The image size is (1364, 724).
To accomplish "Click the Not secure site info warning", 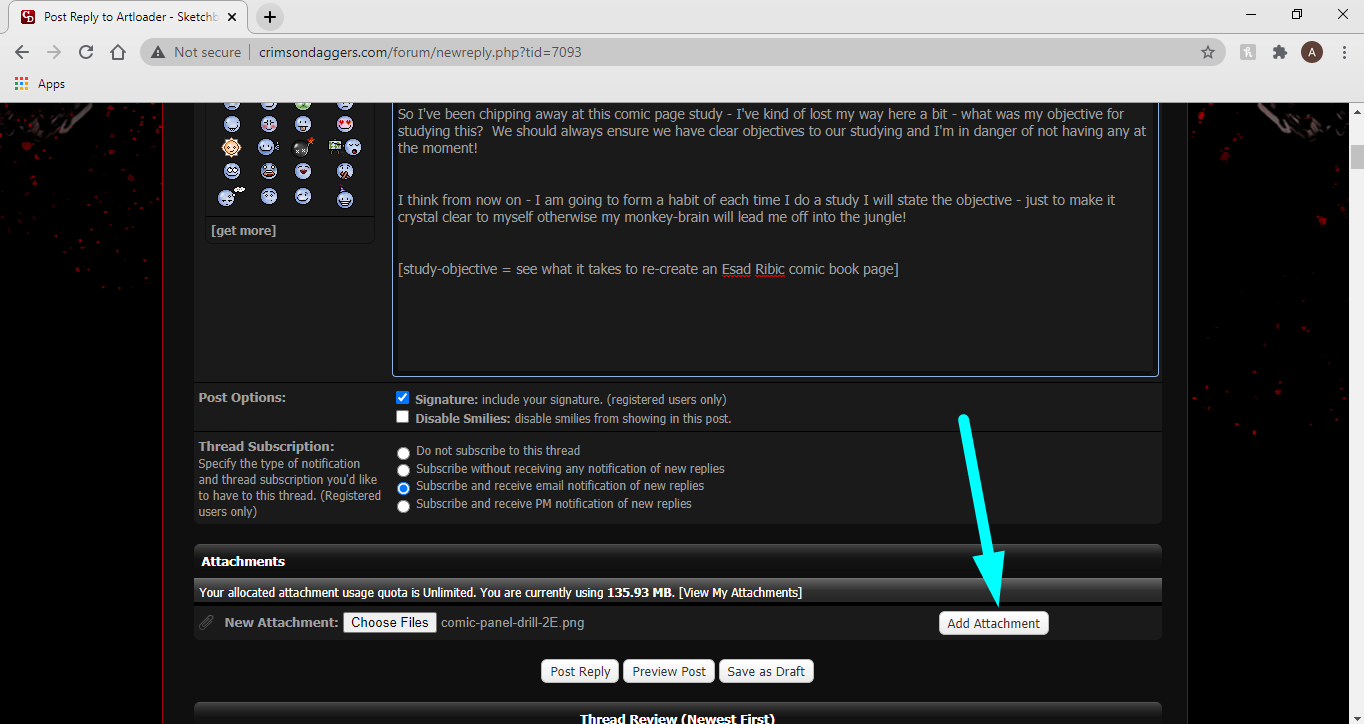I will click(196, 52).
